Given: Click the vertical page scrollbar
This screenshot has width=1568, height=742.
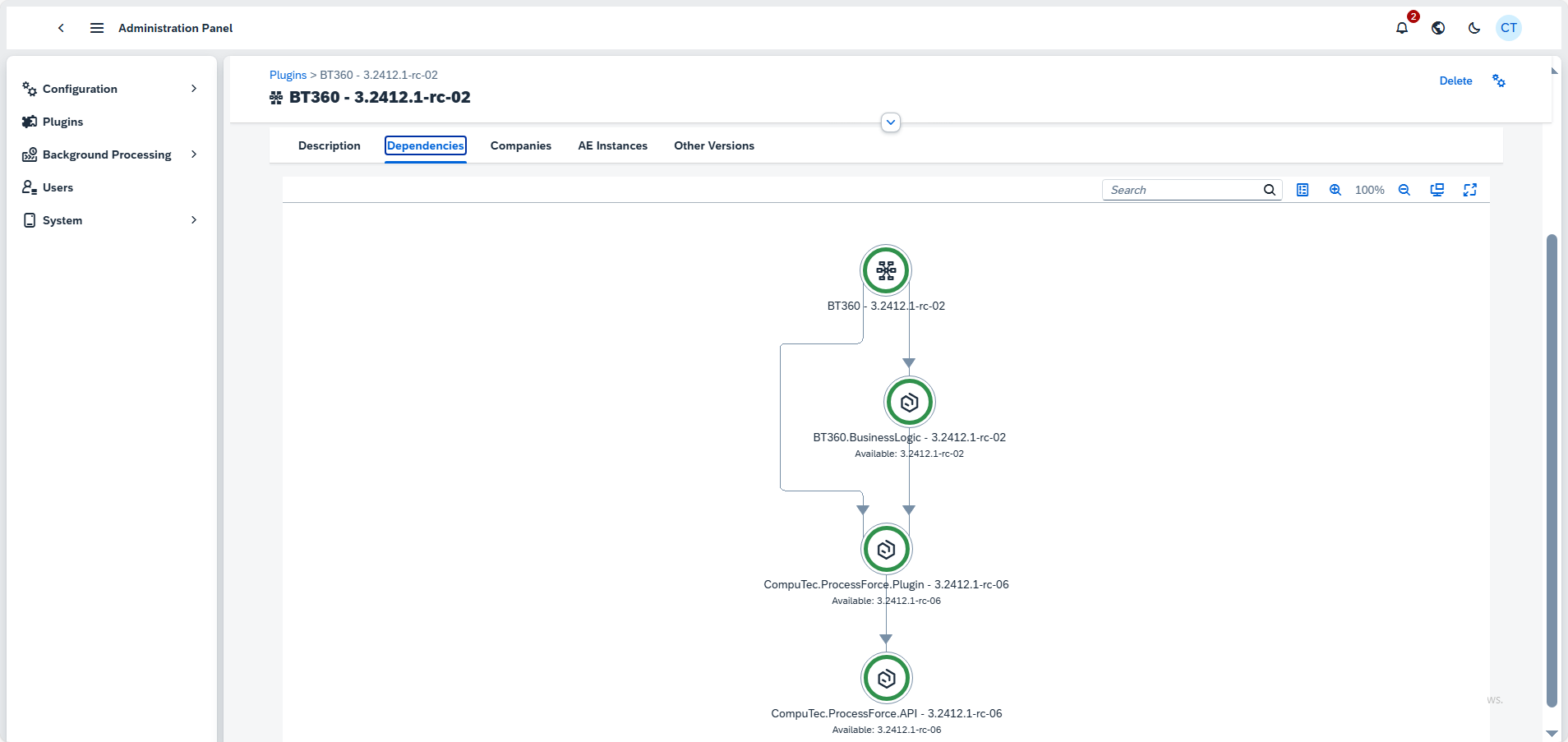Looking at the screenshot, I should coord(1552,468).
